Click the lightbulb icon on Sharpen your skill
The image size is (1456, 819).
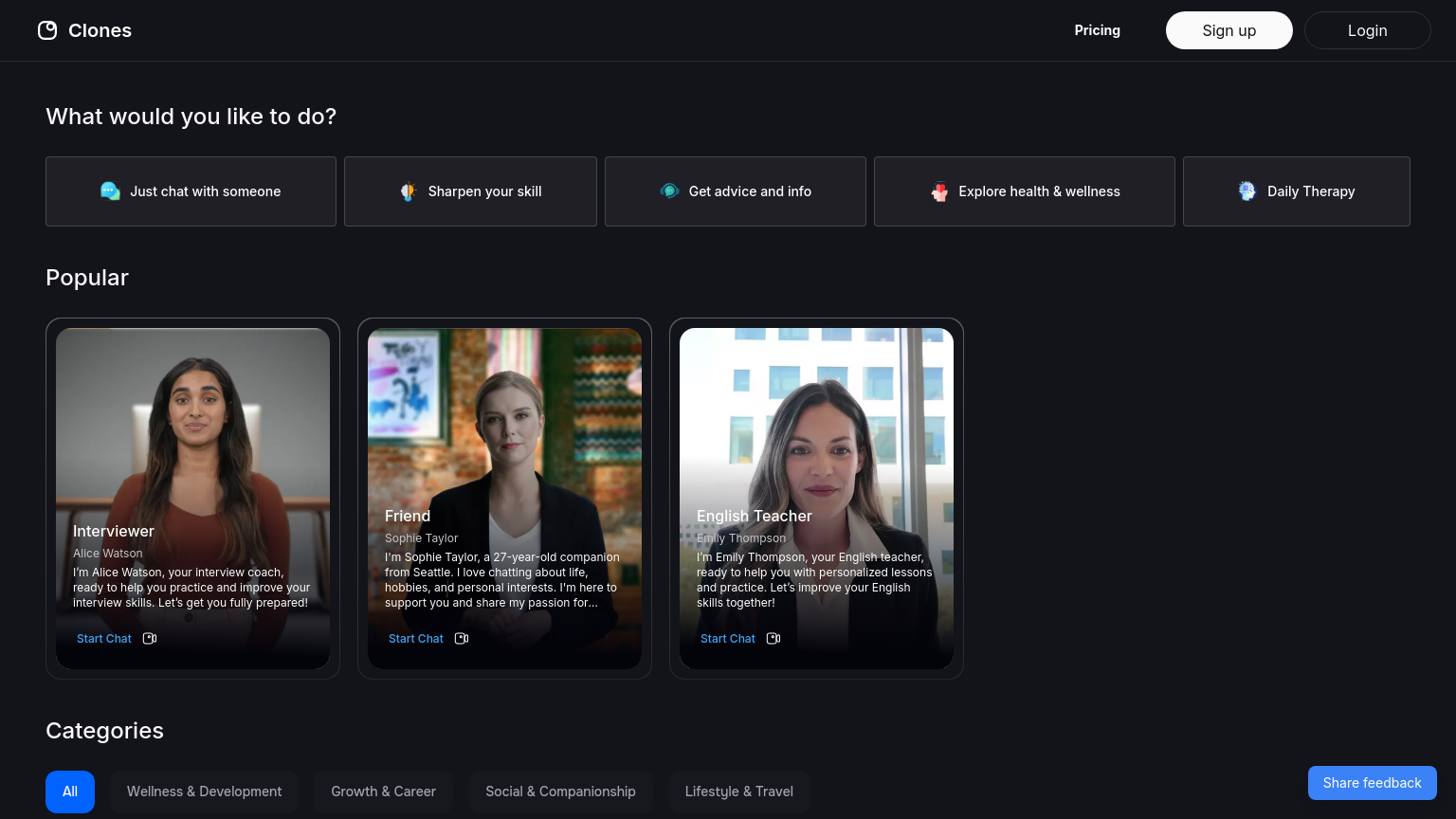tap(408, 191)
